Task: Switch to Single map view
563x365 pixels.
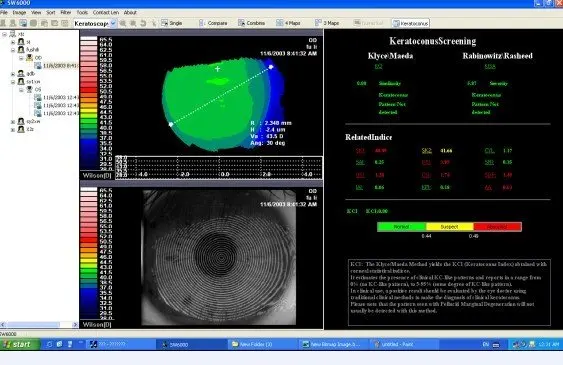Action: pos(172,23)
